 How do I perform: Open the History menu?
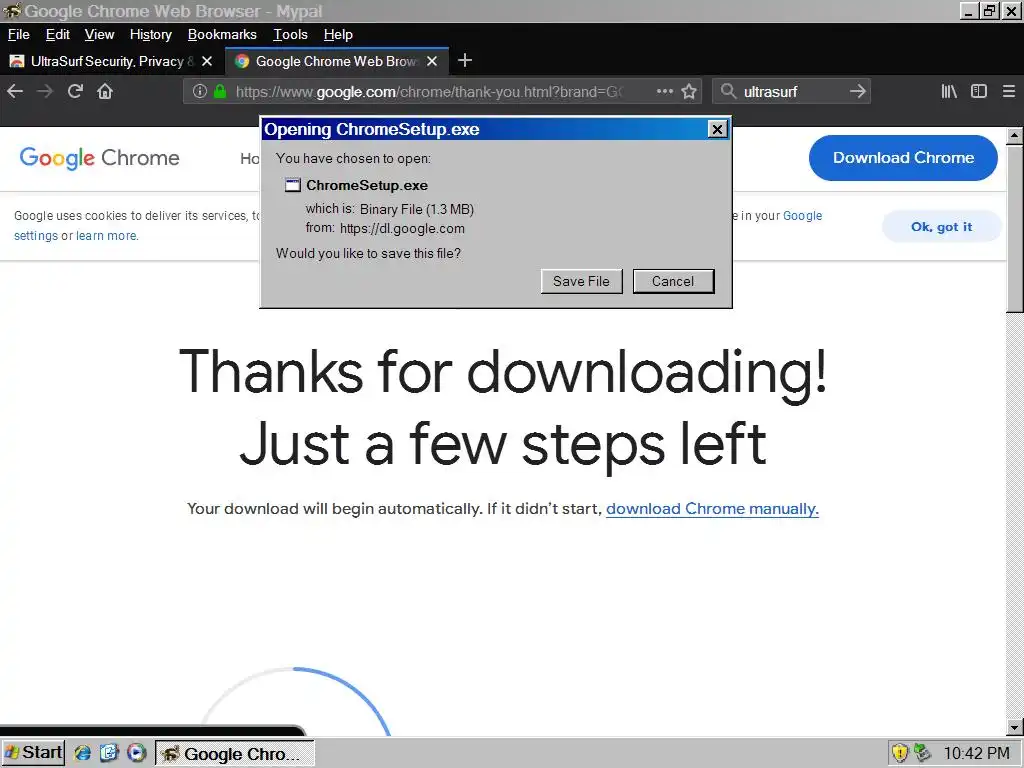pyautogui.click(x=150, y=35)
